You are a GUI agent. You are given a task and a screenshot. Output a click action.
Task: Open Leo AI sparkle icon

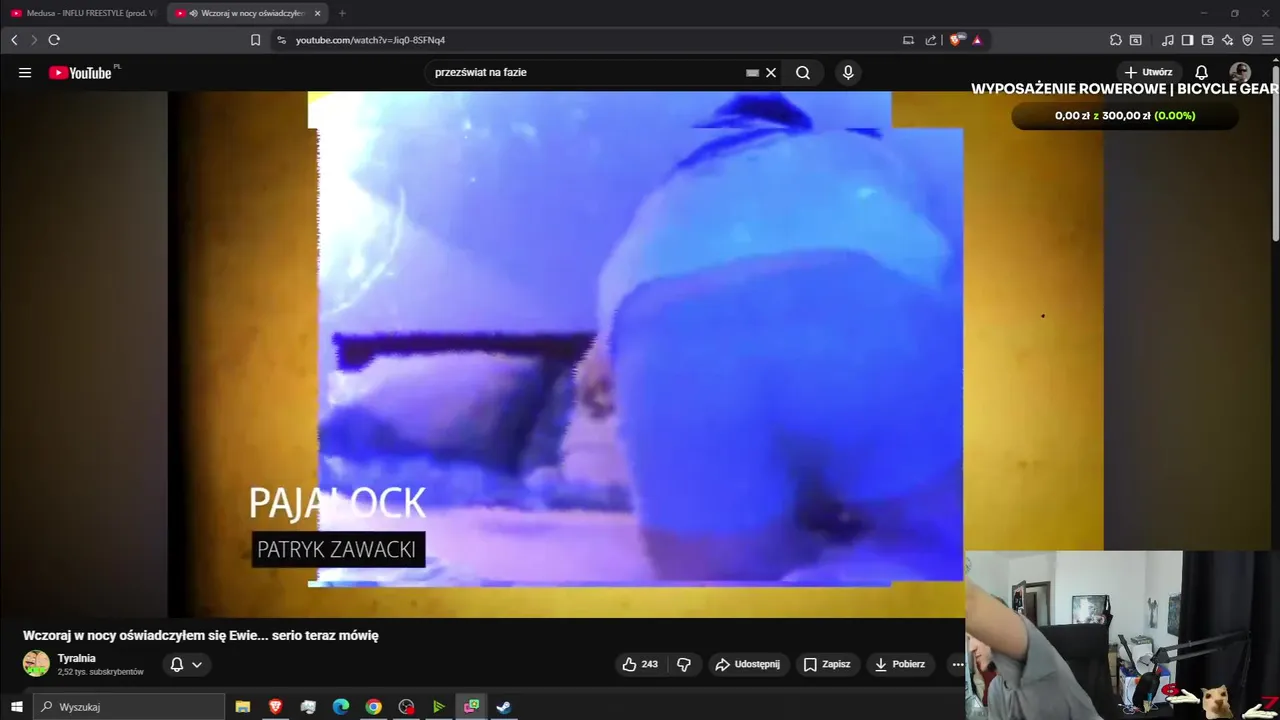[x=1228, y=40]
